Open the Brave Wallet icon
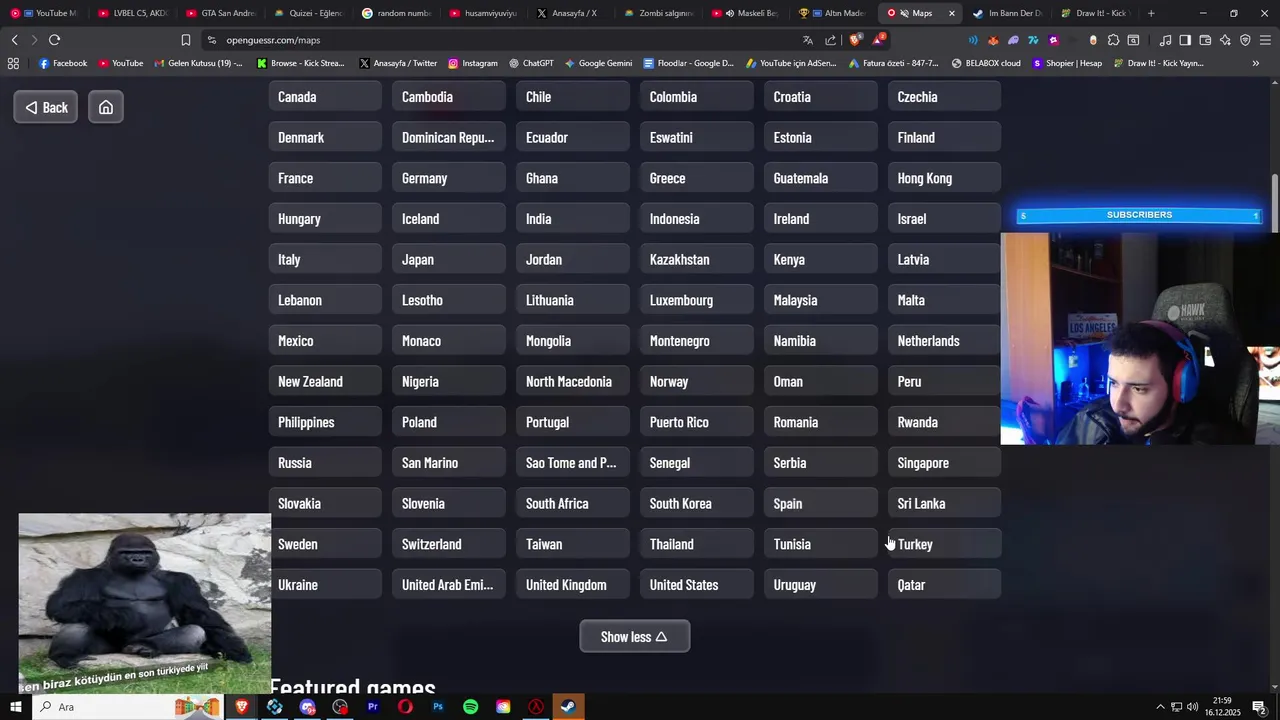 coord(1205,40)
